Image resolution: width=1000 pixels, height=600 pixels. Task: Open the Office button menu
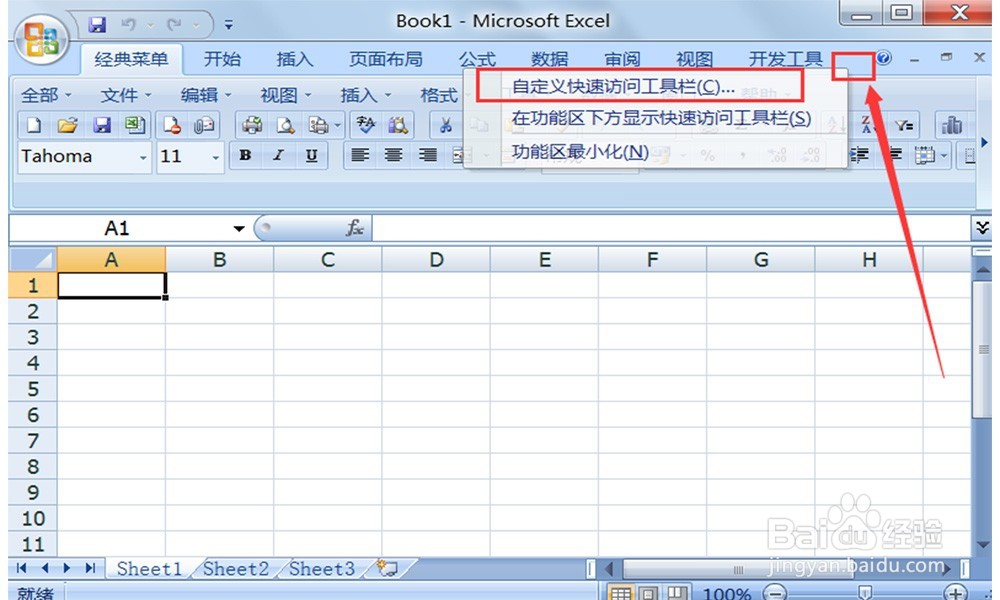[x=41, y=40]
